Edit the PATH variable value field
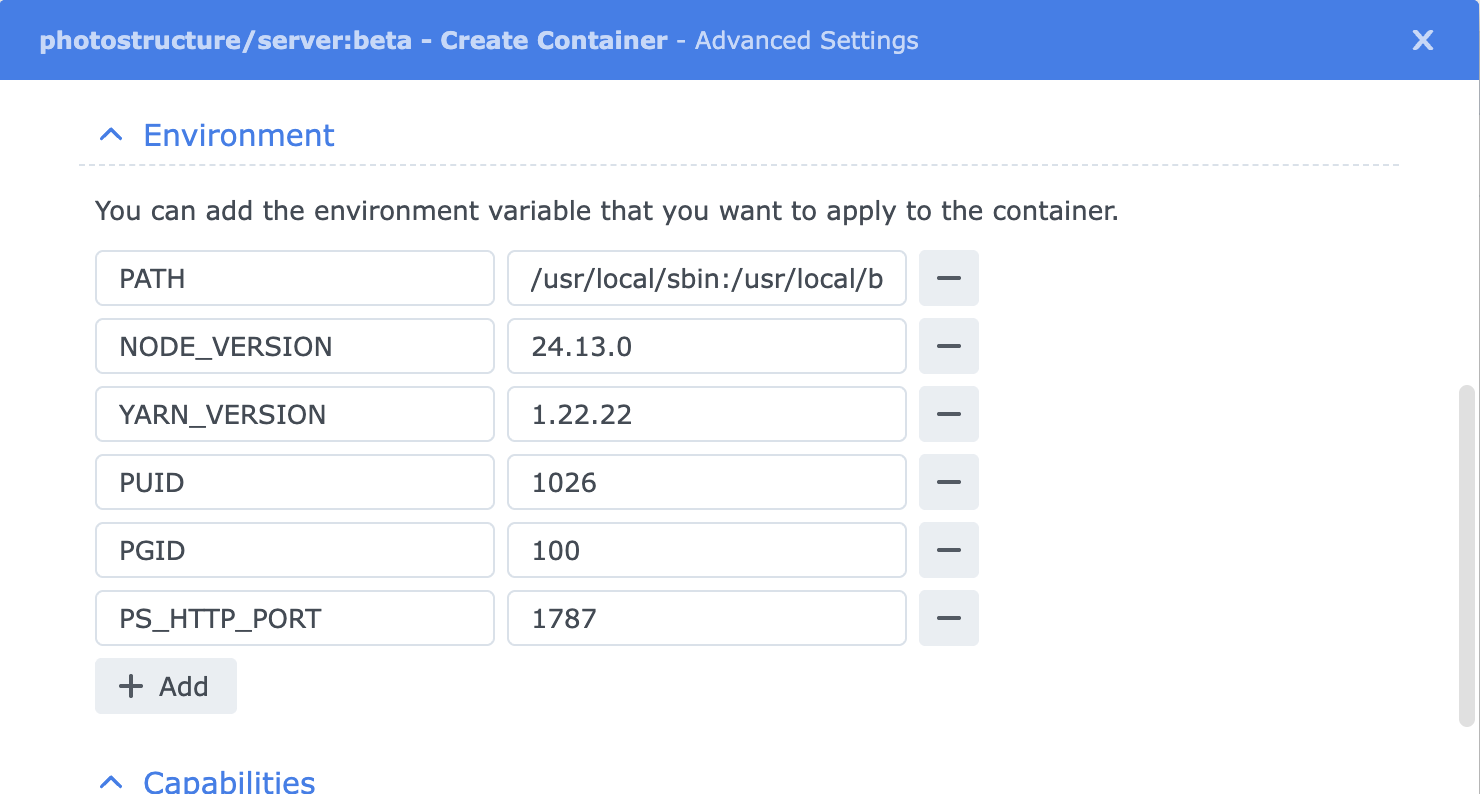Viewport: 1480px width, 794px height. tap(705, 278)
